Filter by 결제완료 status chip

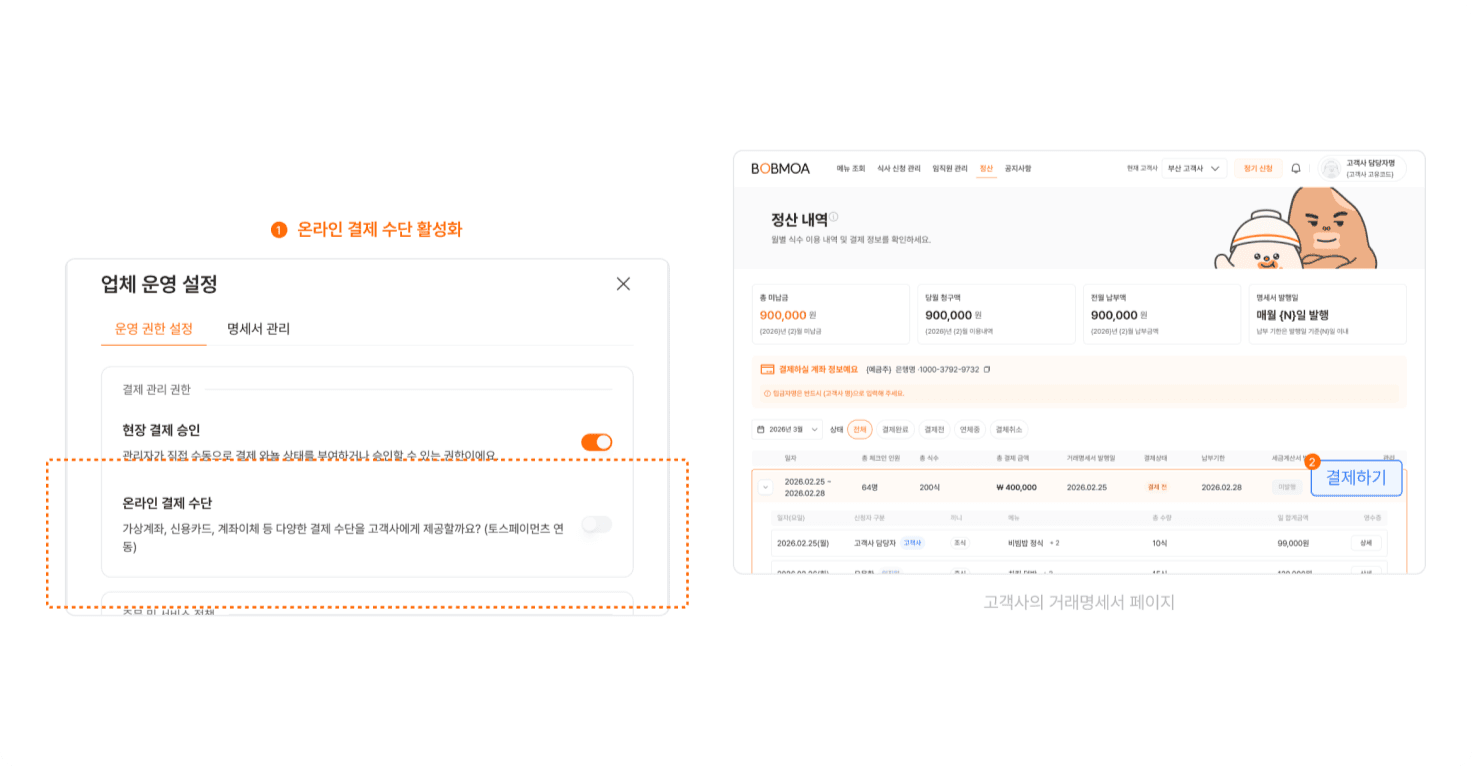click(x=895, y=429)
